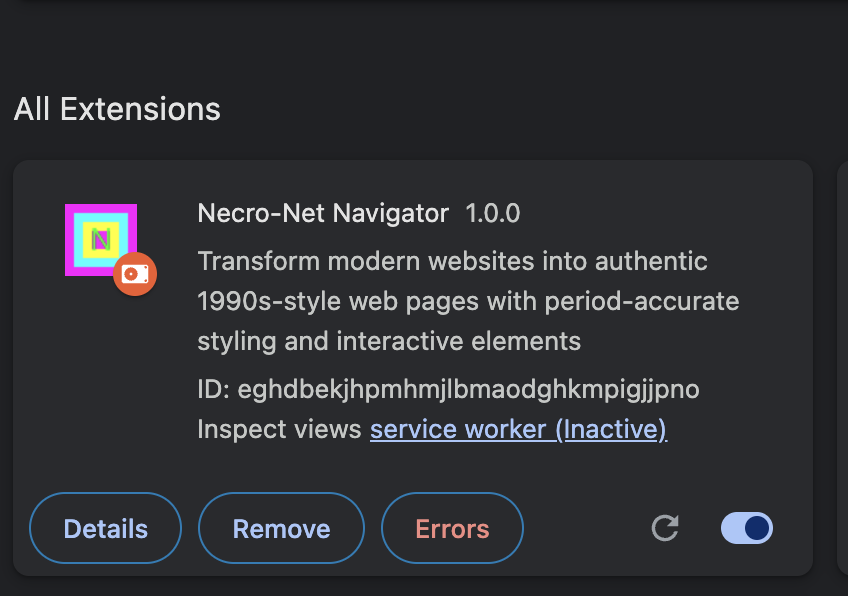Open the service worker (Inactive) link
Image resolution: width=848 pixels, height=596 pixels.
click(518, 430)
